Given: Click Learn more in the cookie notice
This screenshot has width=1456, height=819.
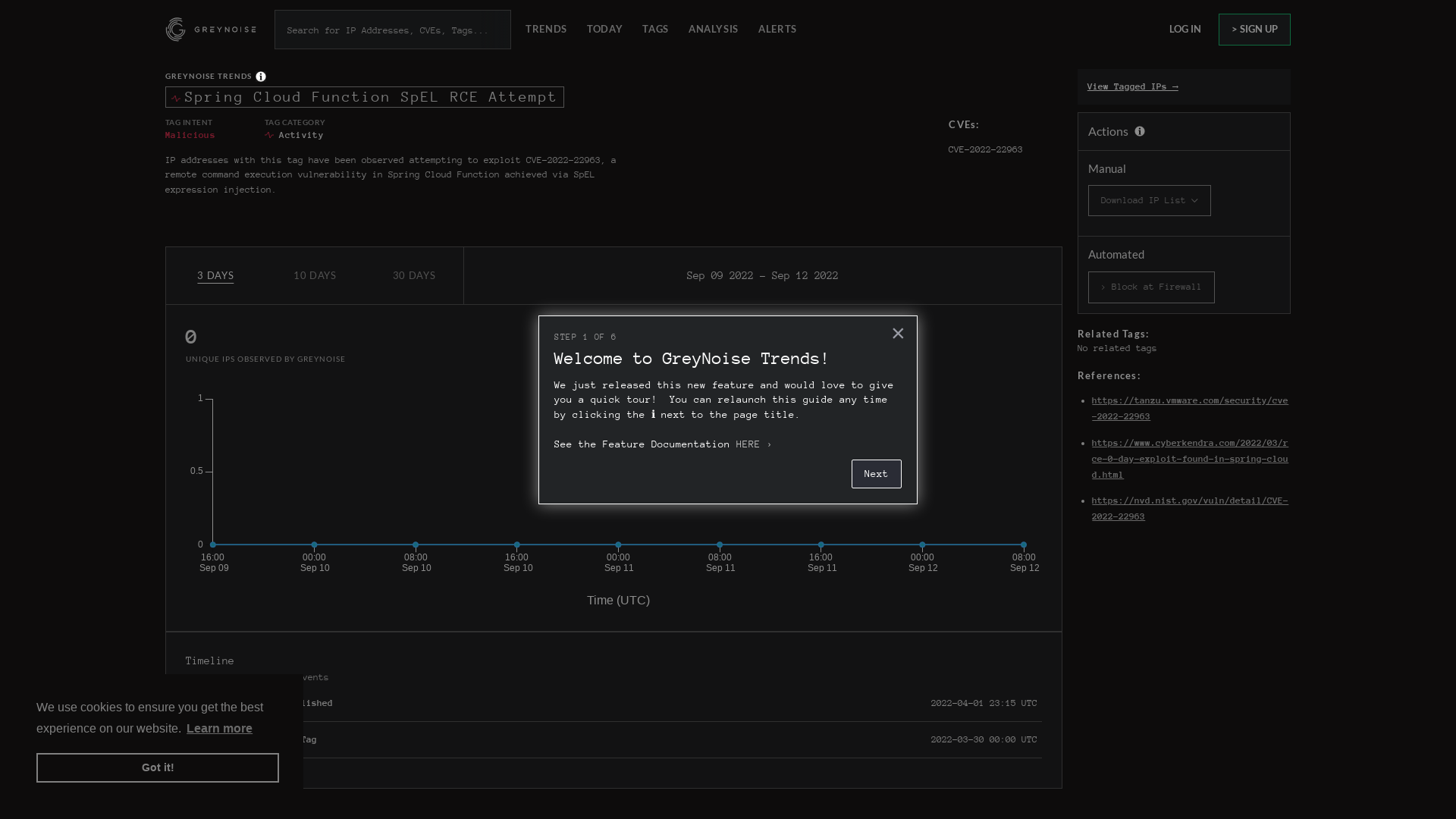Looking at the screenshot, I should 219,729.
